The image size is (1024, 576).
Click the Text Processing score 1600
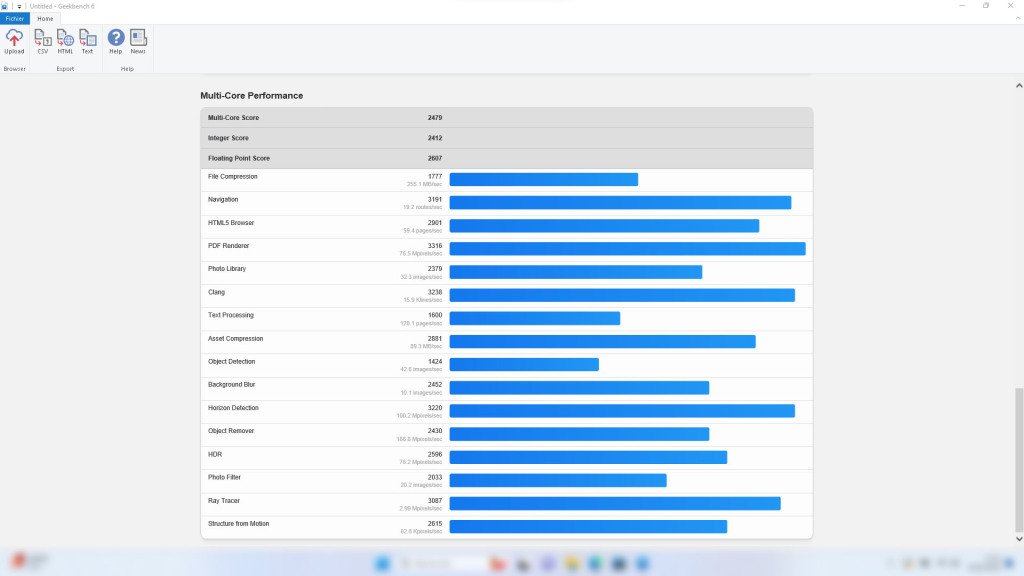(435, 315)
